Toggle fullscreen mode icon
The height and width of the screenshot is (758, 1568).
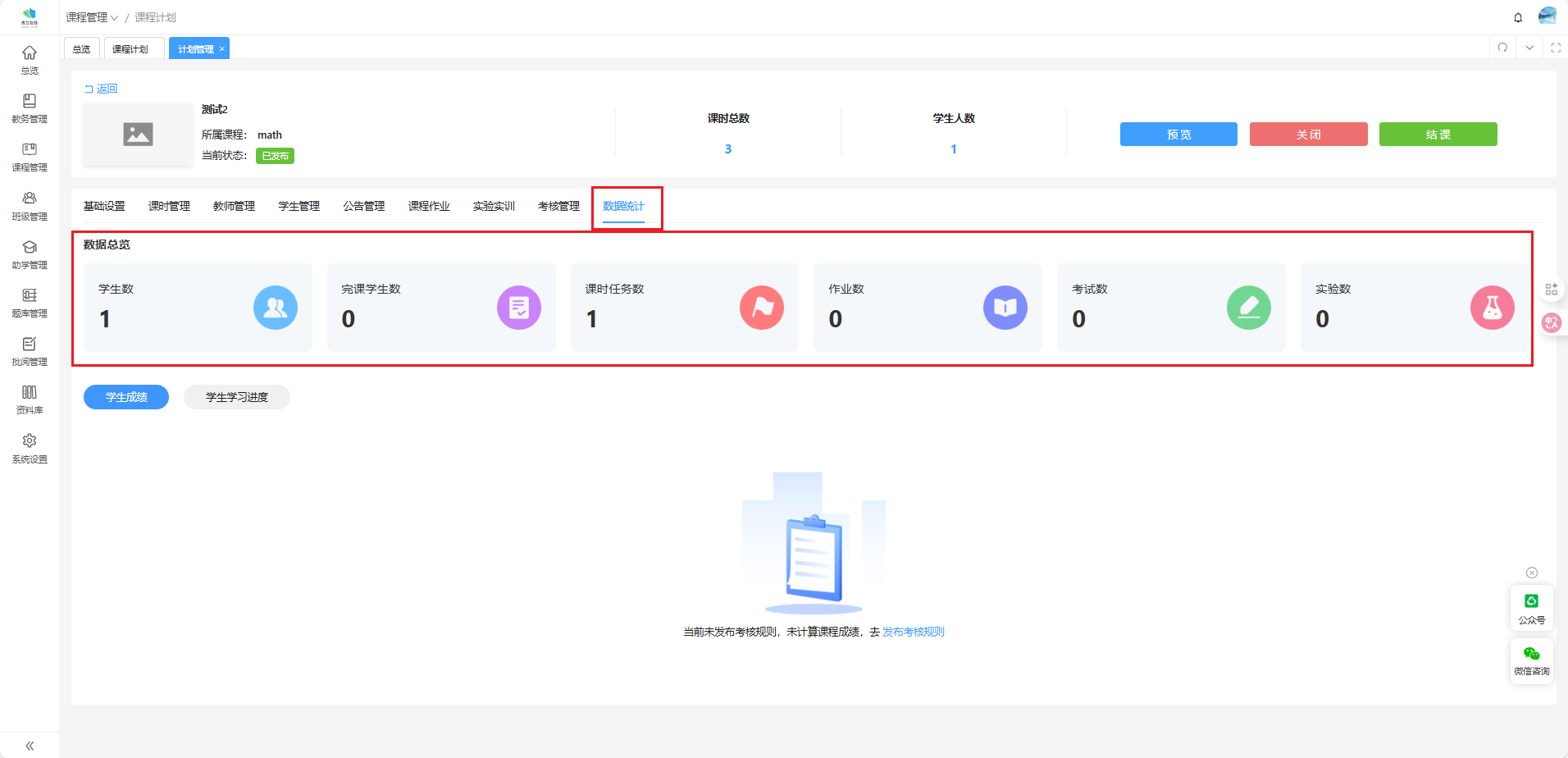coord(1555,48)
